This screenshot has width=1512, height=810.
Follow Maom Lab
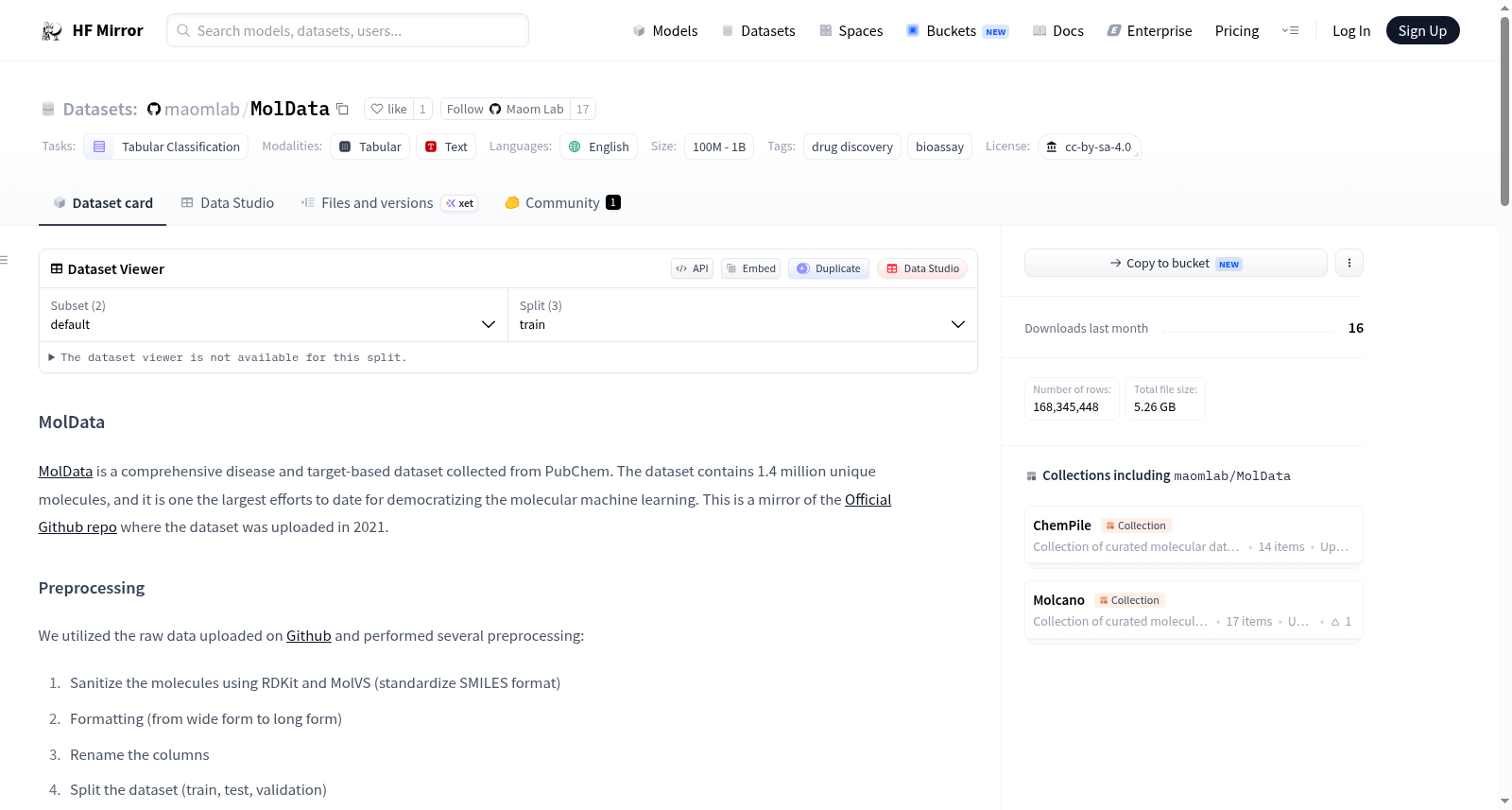[x=505, y=109]
